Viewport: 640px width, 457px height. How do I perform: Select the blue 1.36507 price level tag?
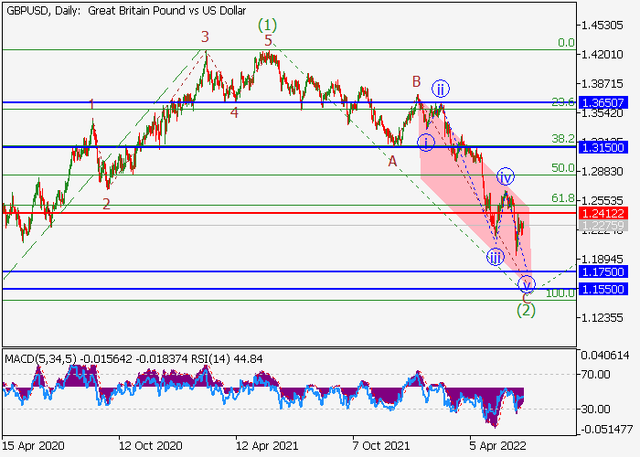pyautogui.click(x=608, y=102)
